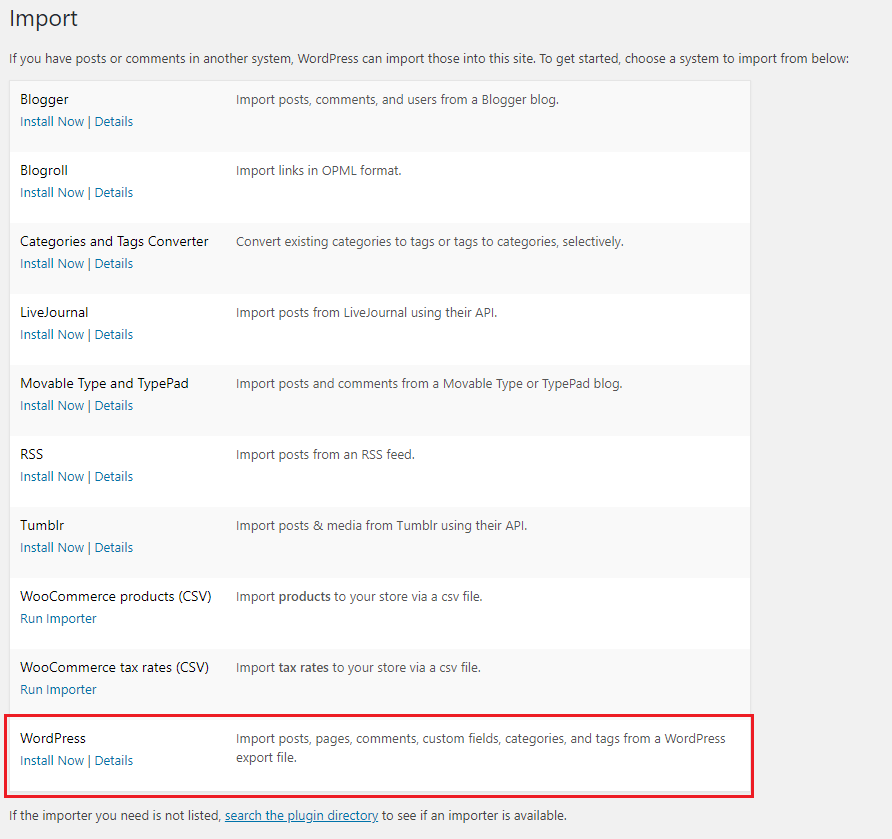Click the intro paragraph about importing posts
The width and height of the screenshot is (892, 839).
tap(429, 59)
